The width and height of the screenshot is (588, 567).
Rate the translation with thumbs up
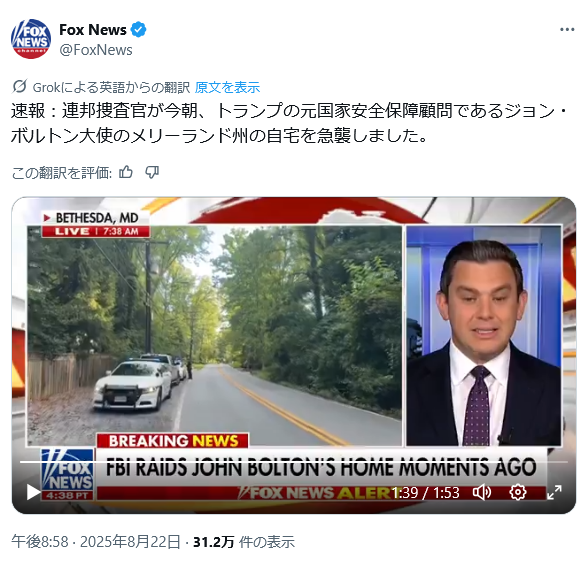coord(126,173)
